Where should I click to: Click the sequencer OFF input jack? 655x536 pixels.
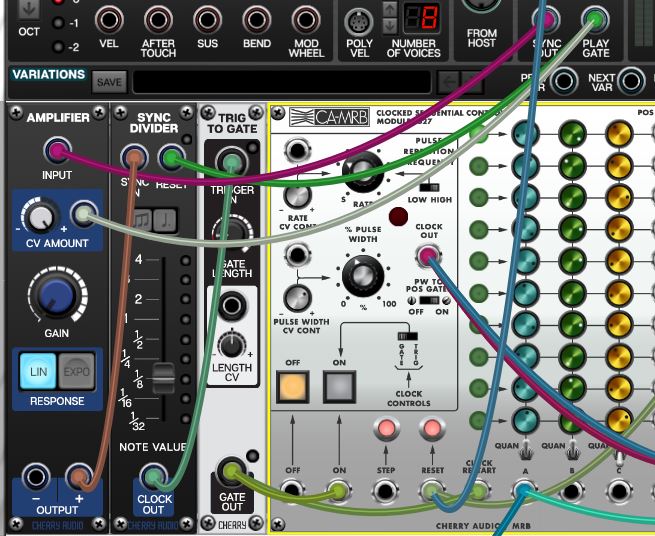click(292, 491)
